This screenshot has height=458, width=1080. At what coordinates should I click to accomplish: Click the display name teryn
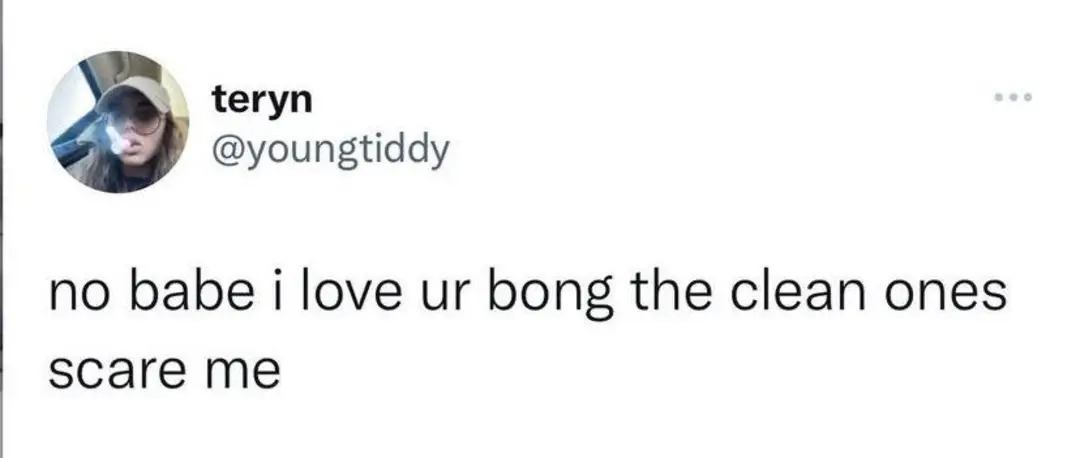tap(262, 98)
